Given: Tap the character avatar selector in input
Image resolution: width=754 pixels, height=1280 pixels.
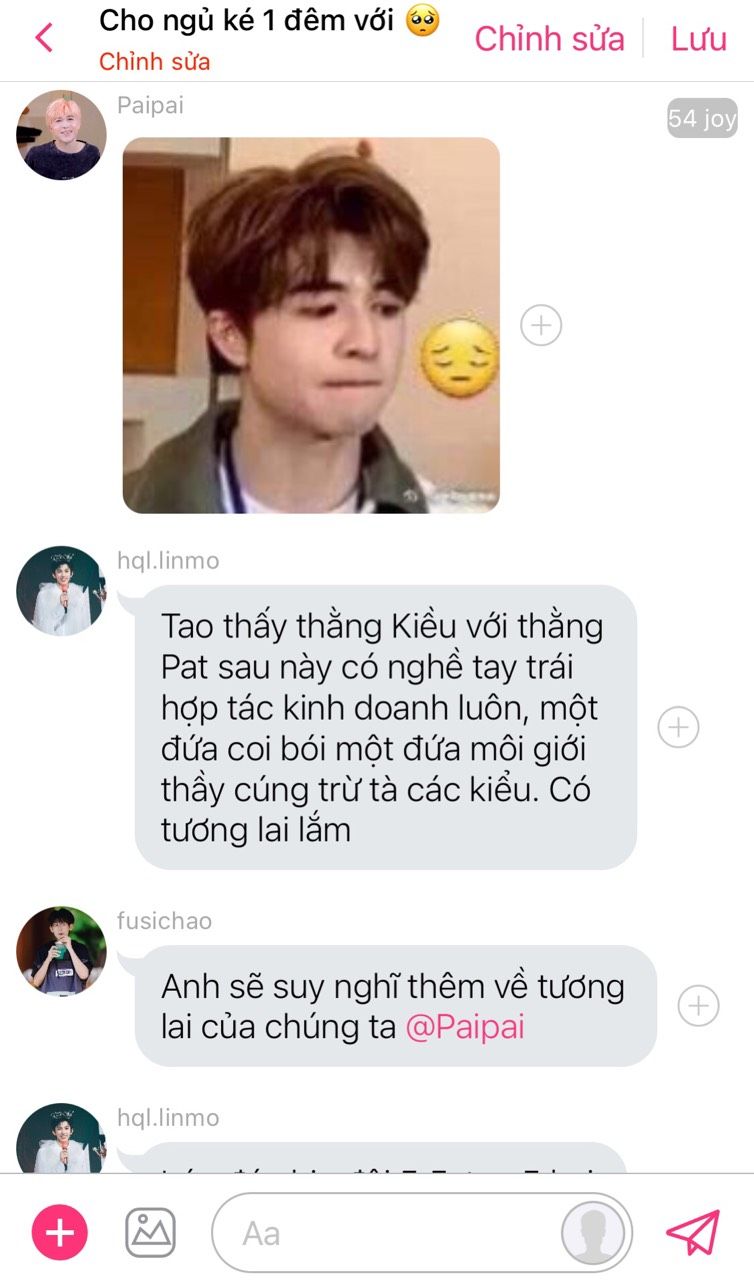Looking at the screenshot, I should coord(593,1232).
